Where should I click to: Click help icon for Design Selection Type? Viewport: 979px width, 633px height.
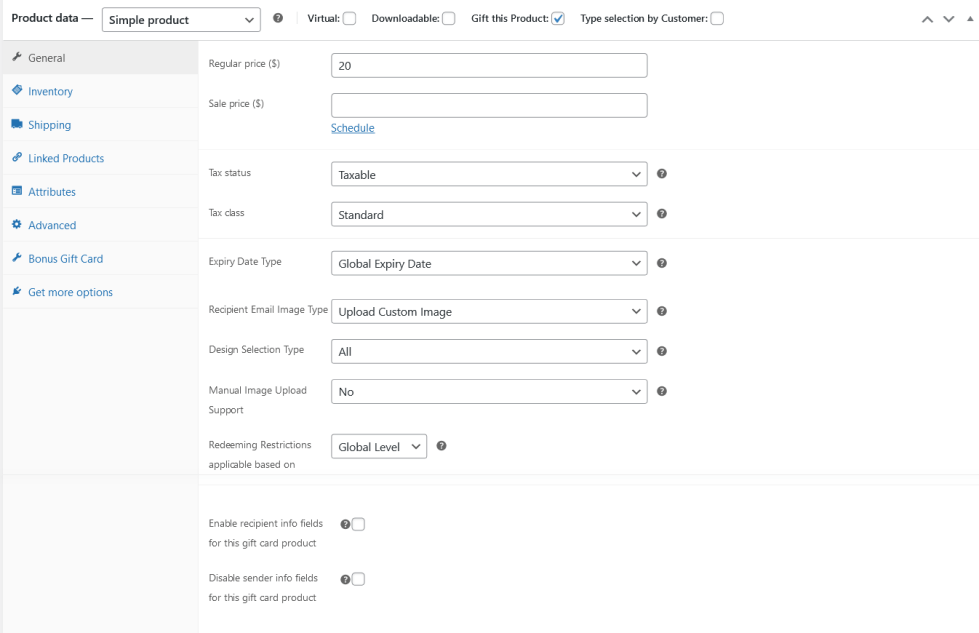[x=662, y=352]
